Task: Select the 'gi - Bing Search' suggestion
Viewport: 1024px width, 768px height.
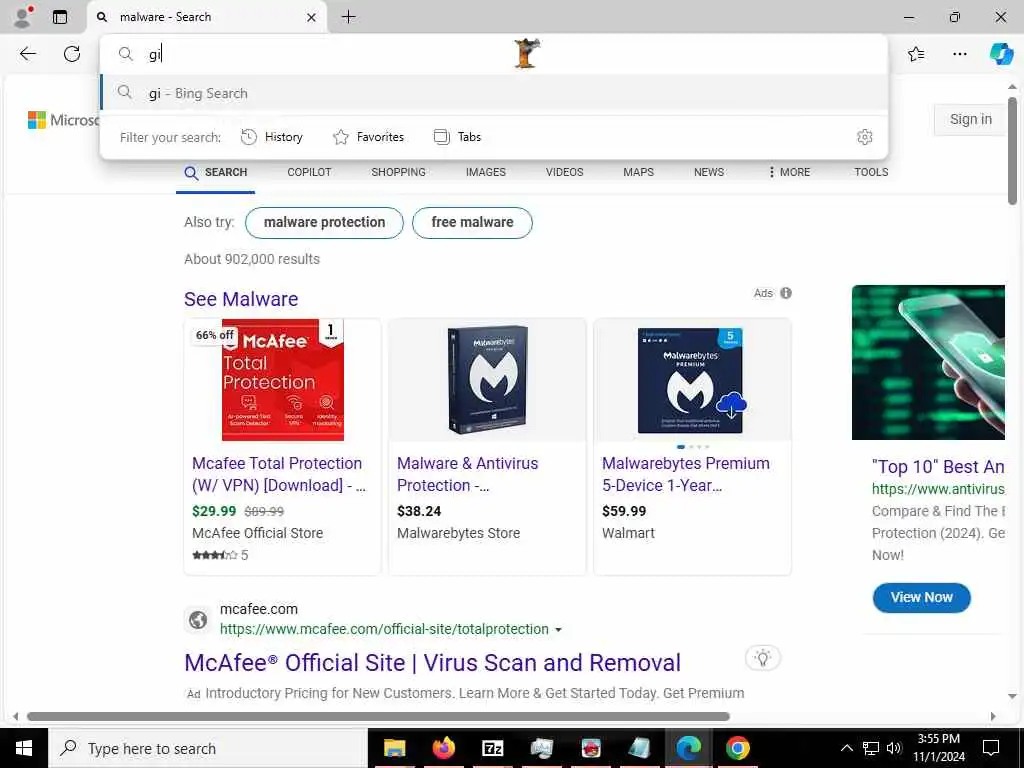Action: pyautogui.click(x=494, y=93)
